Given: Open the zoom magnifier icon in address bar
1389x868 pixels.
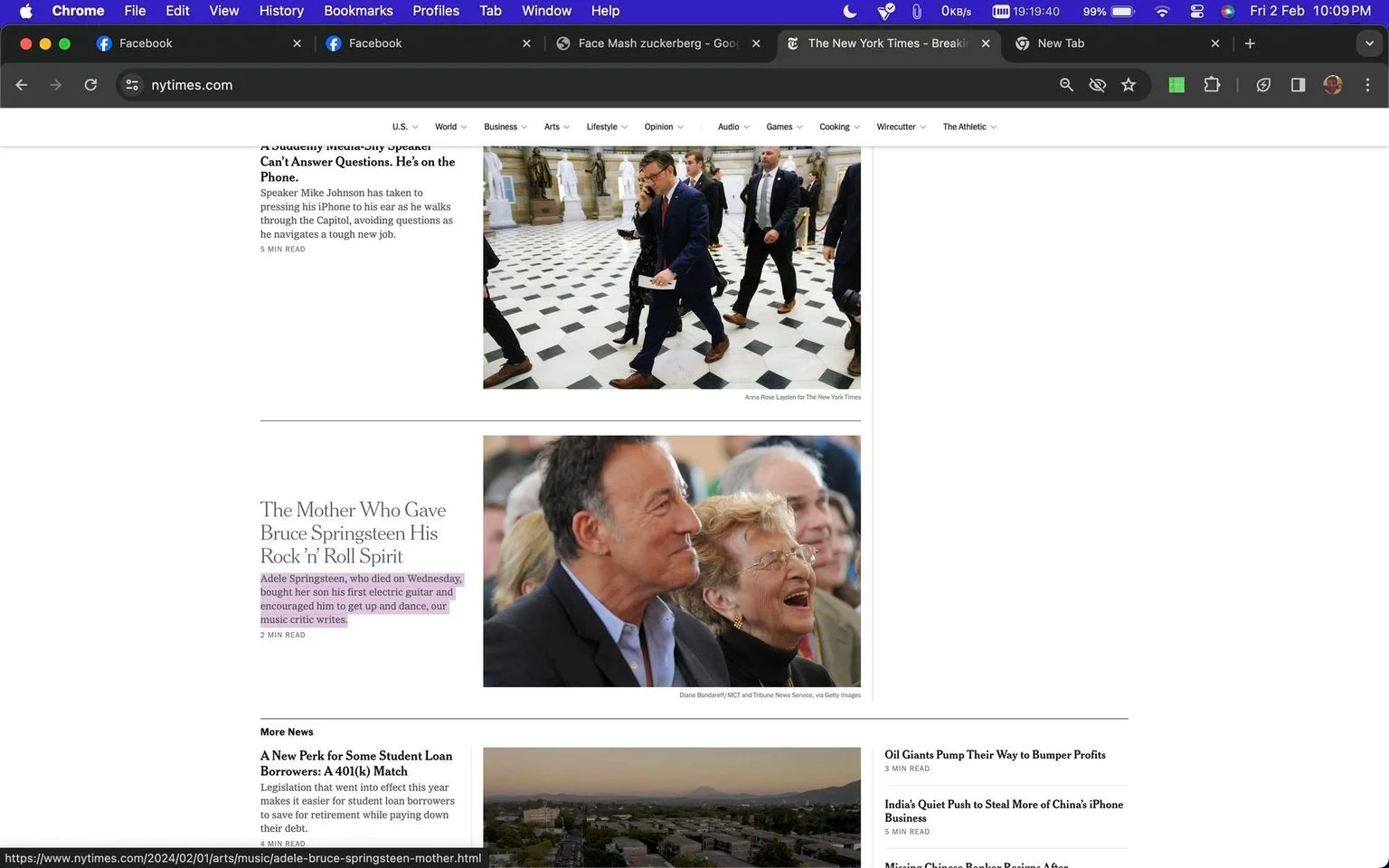Looking at the screenshot, I should click(1066, 85).
